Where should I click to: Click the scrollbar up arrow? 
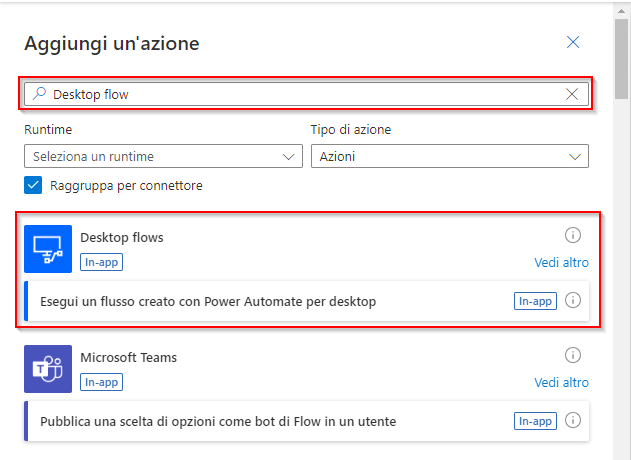pyautogui.click(x=621, y=11)
